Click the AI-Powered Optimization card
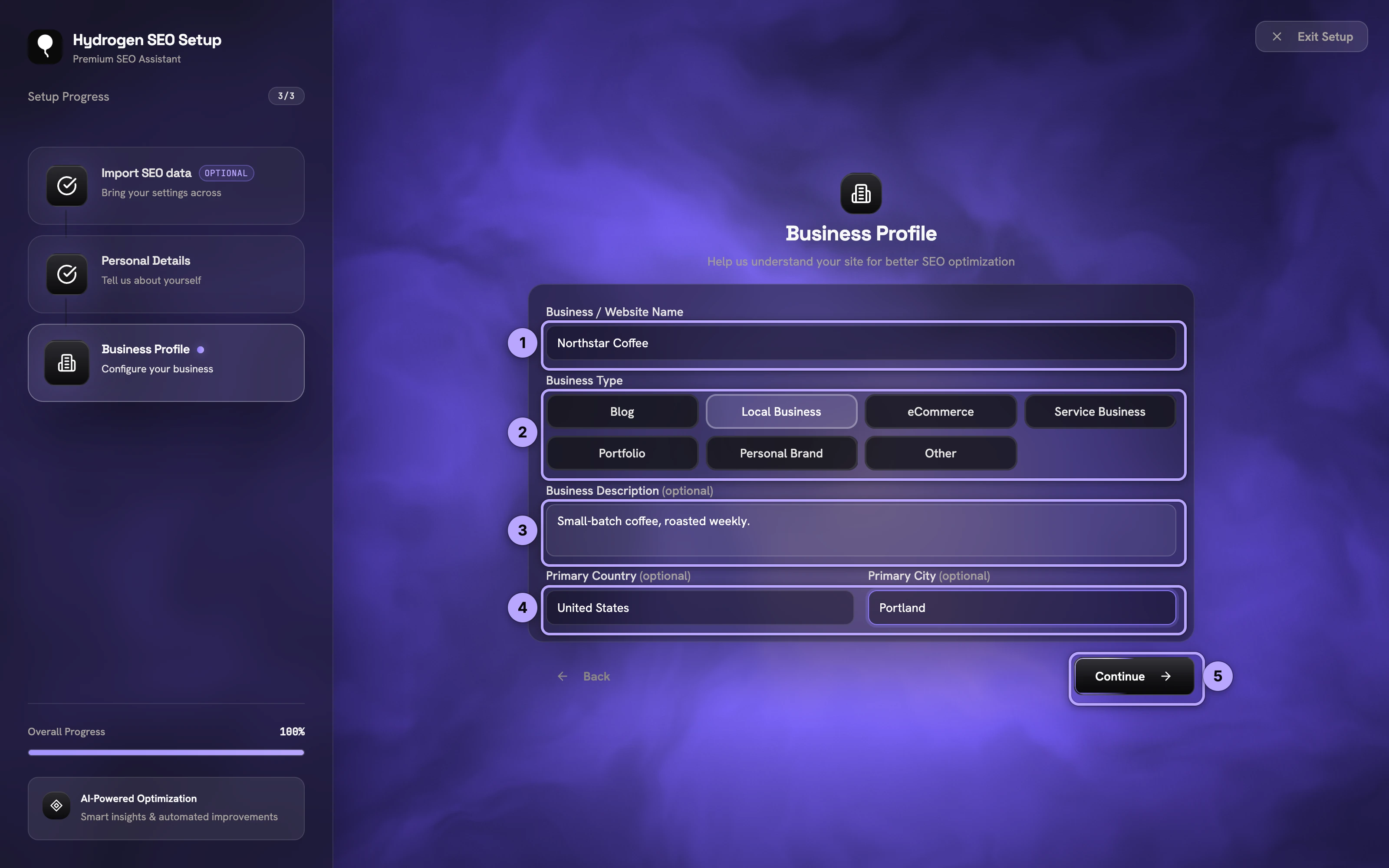Viewport: 1389px width, 868px height. (166, 808)
